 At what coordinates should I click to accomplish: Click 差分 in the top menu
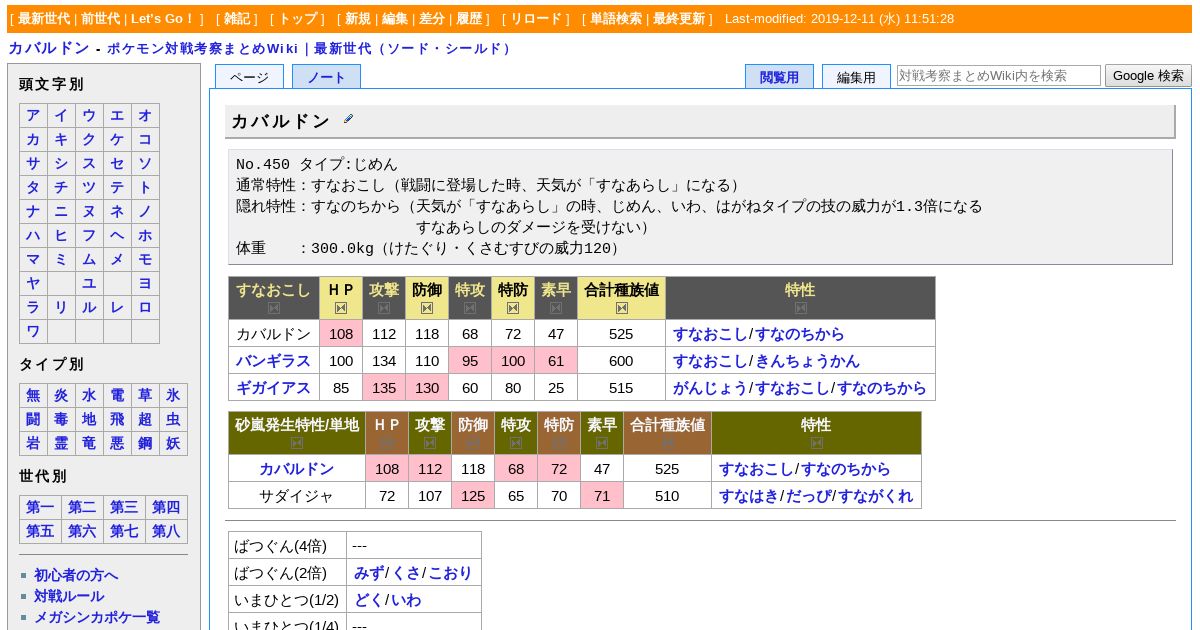pos(432,19)
